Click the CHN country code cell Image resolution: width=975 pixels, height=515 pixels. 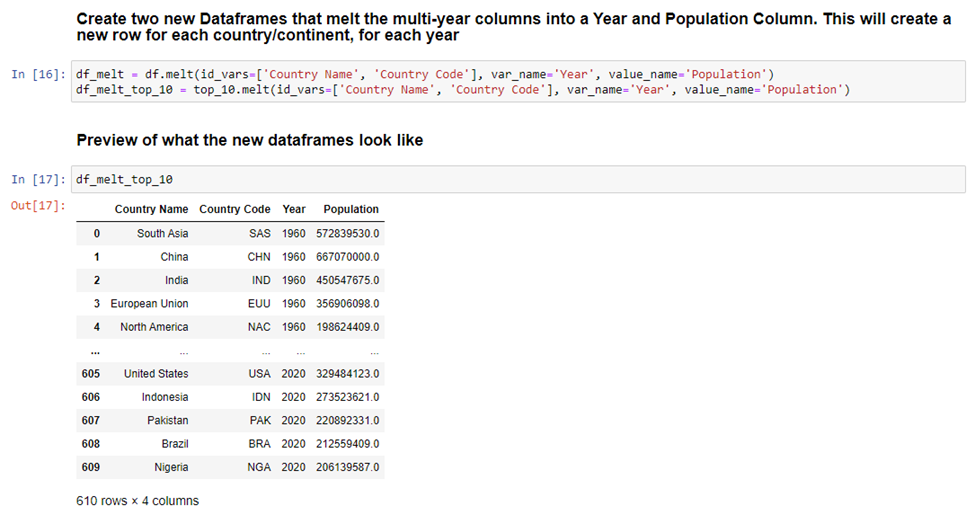[259, 257]
